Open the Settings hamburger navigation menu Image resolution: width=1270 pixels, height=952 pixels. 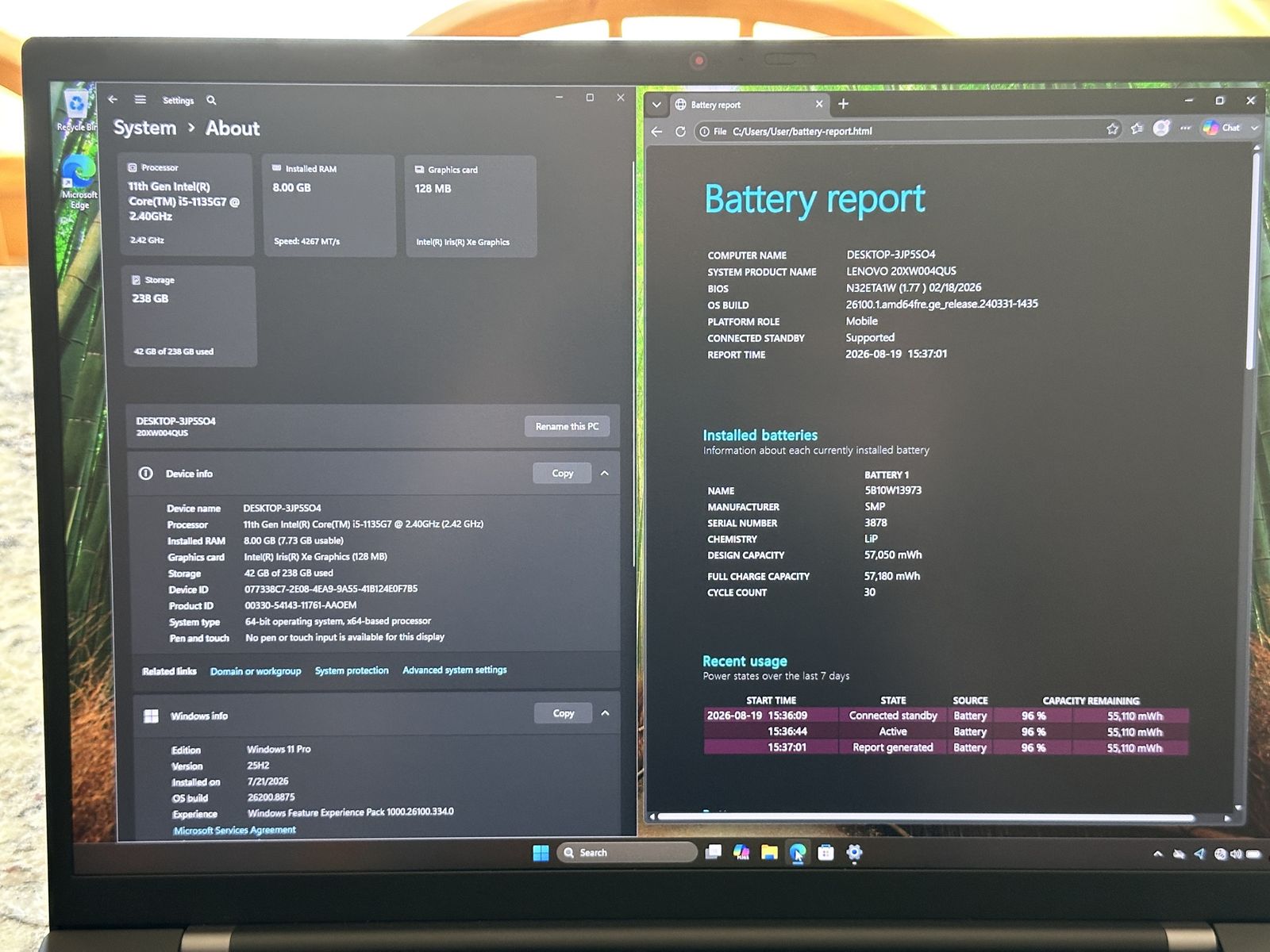tap(140, 100)
